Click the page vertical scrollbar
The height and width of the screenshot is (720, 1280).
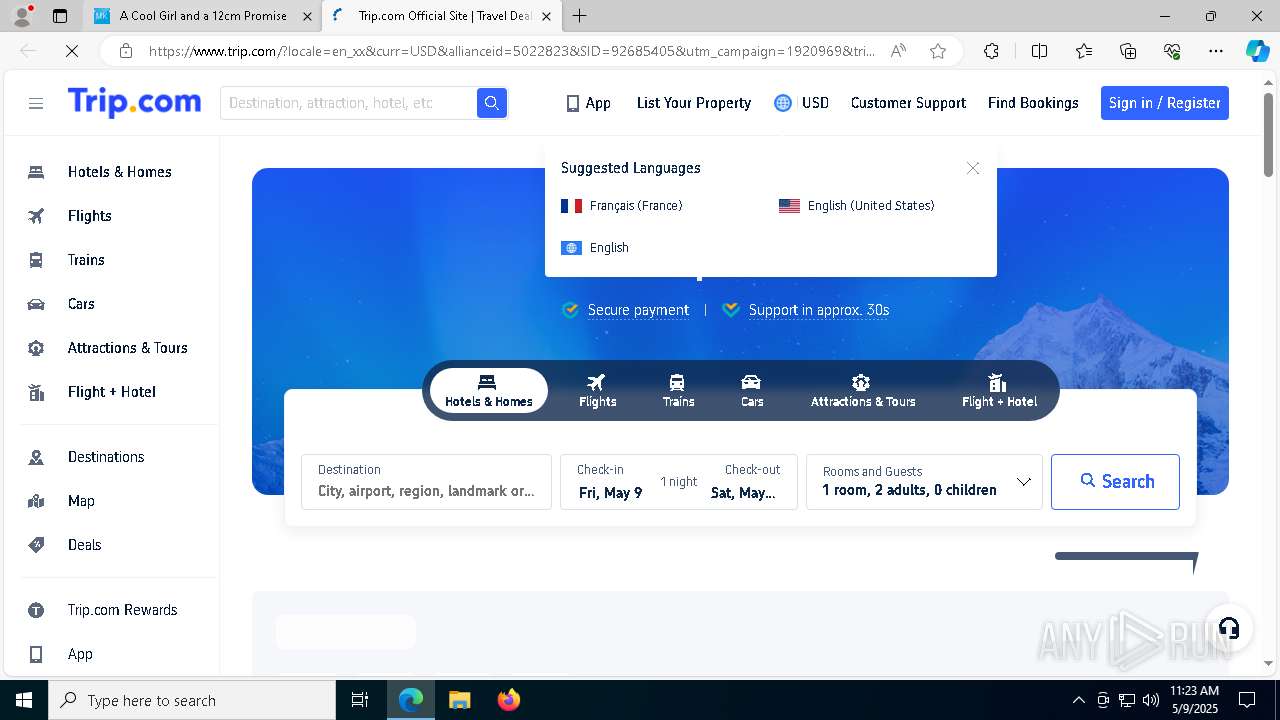pos(1268,135)
